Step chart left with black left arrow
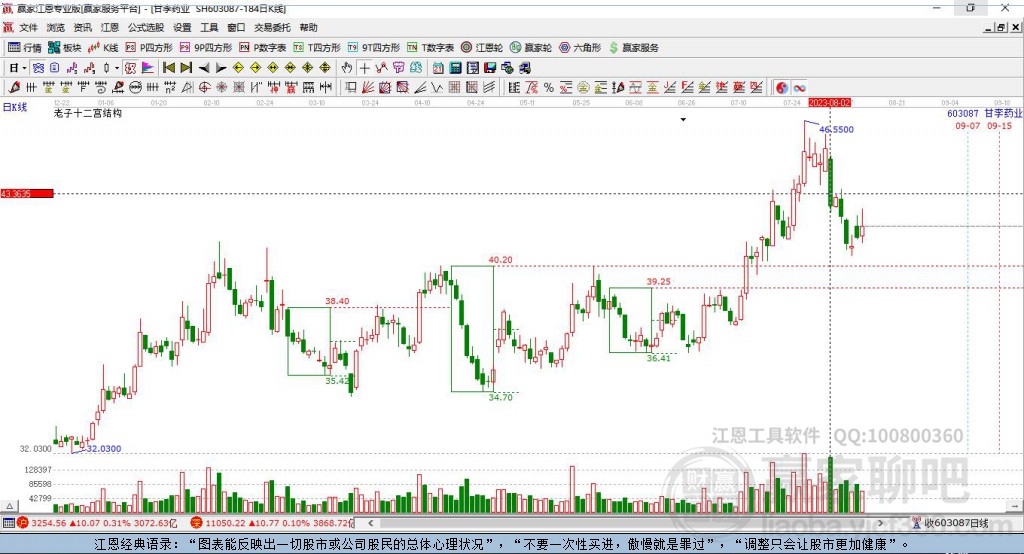 (x=204, y=68)
